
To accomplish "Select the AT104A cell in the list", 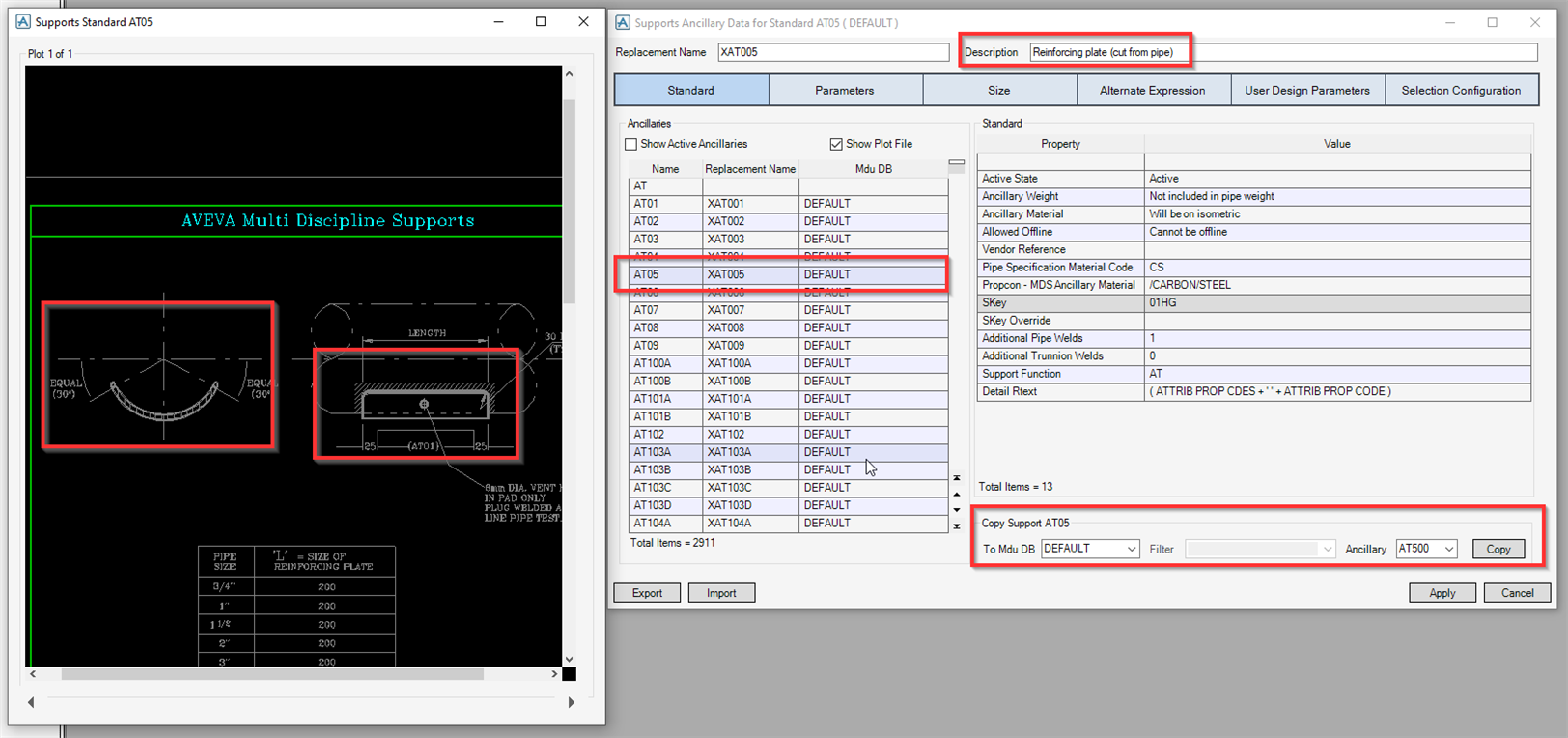I will [x=665, y=524].
